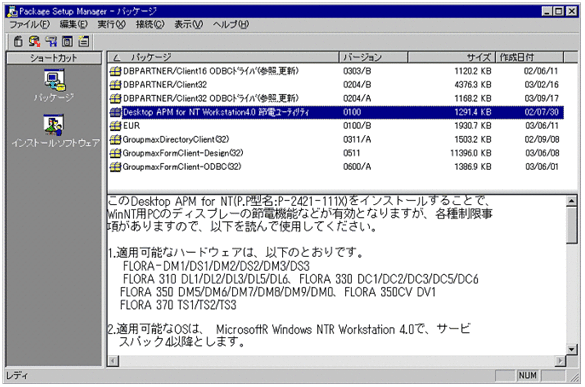Click the first toolbar icon on the left
Screen dimensions: 585x387
pos(18,41)
